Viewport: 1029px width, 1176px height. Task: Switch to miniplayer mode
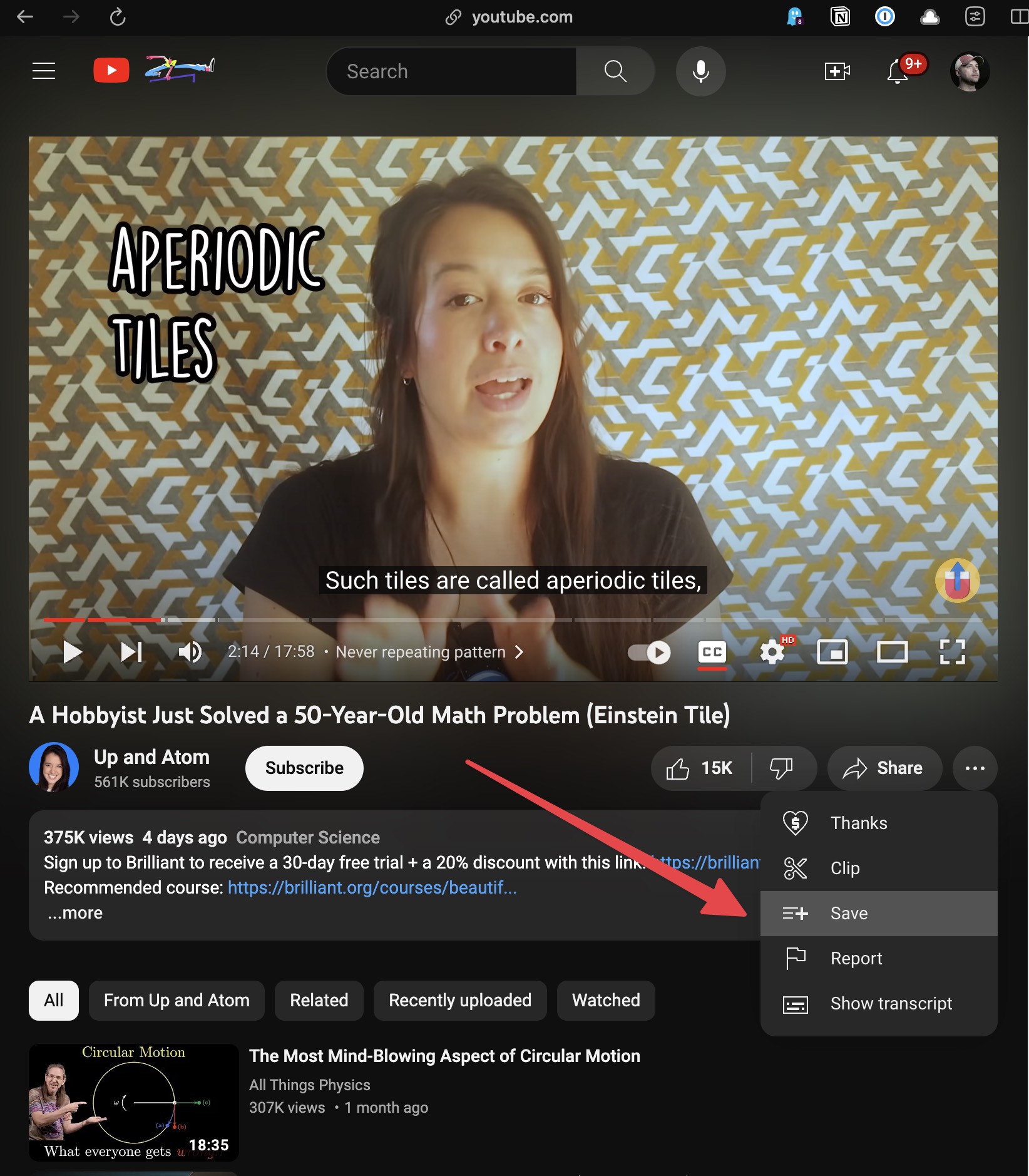(832, 652)
